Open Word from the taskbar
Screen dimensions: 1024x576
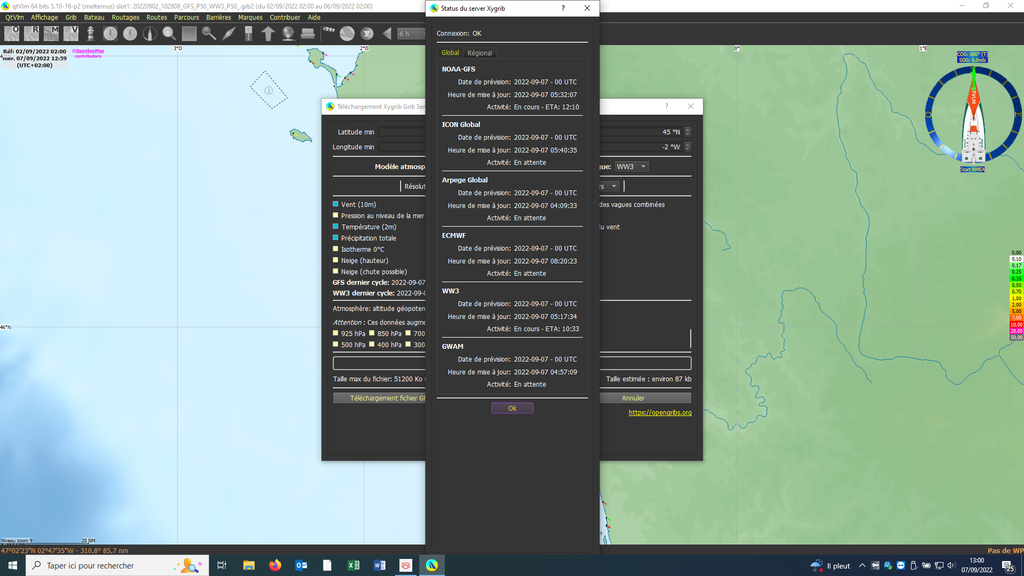[x=379, y=566]
